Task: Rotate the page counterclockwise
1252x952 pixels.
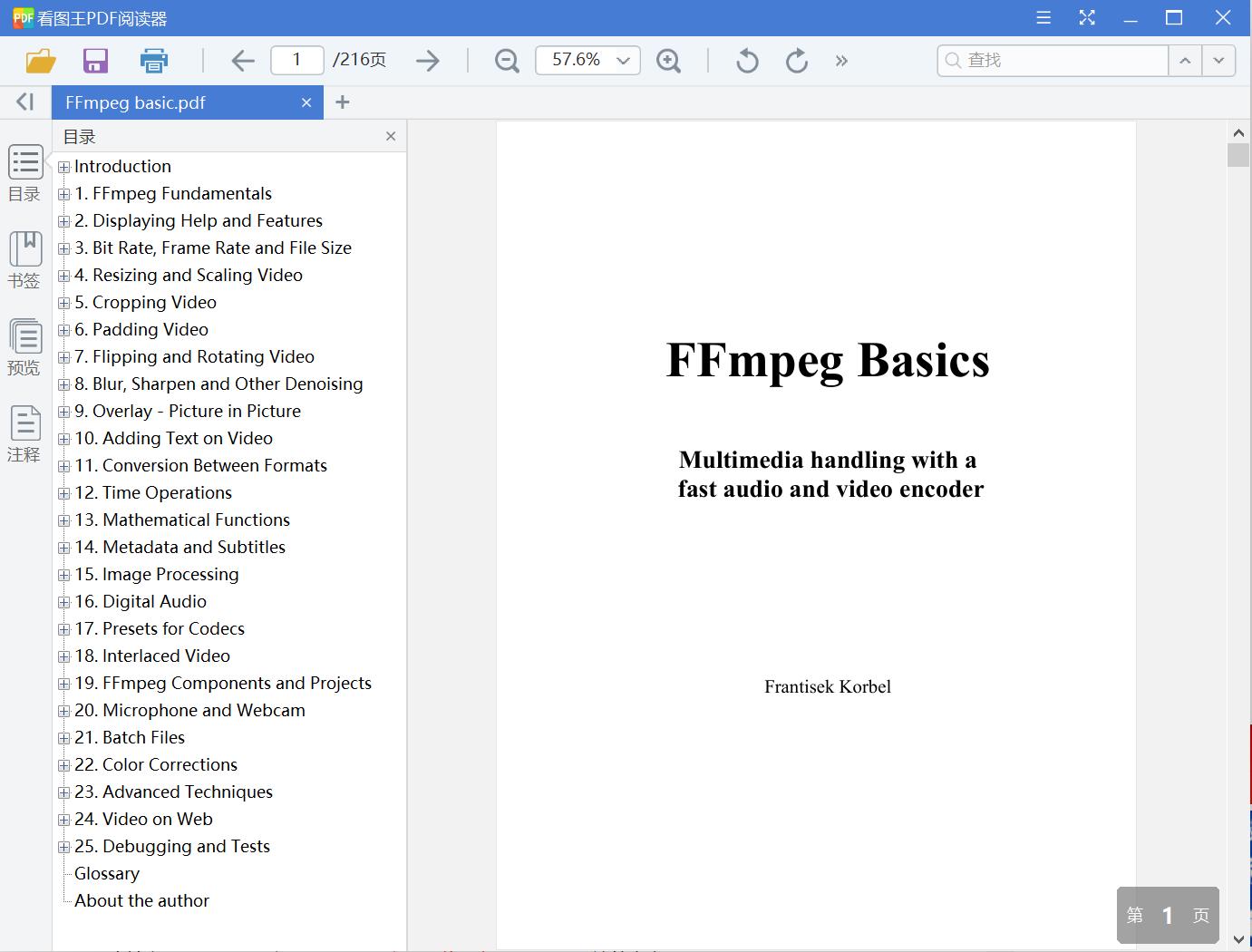Action: click(x=747, y=61)
